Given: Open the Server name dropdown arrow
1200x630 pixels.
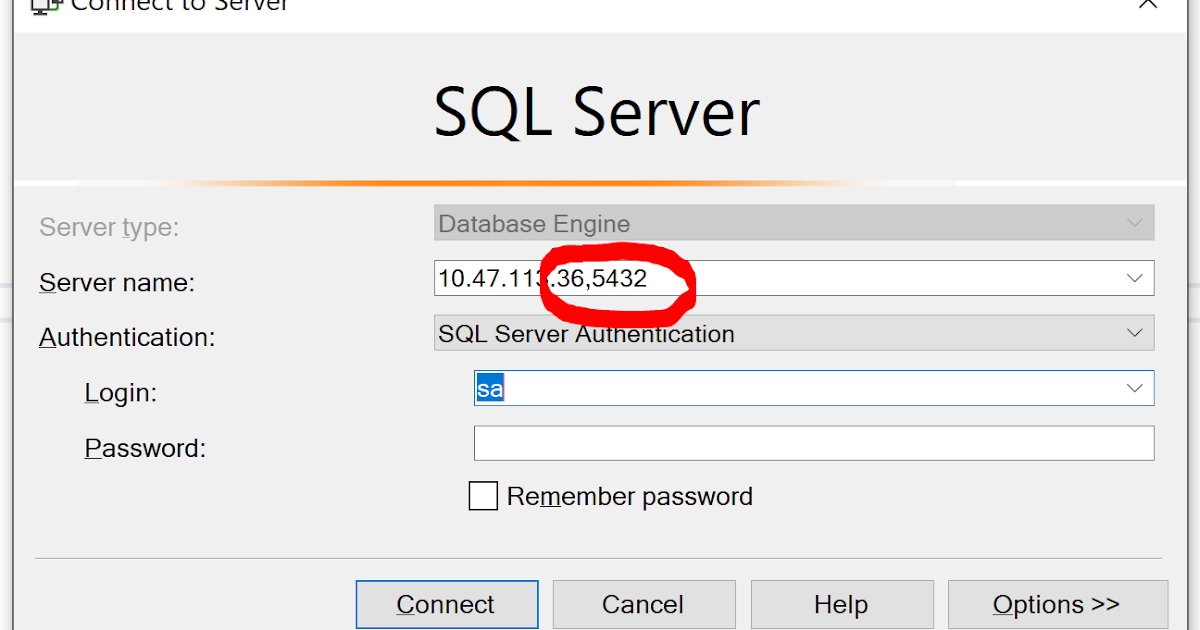Looking at the screenshot, I should point(1135,278).
